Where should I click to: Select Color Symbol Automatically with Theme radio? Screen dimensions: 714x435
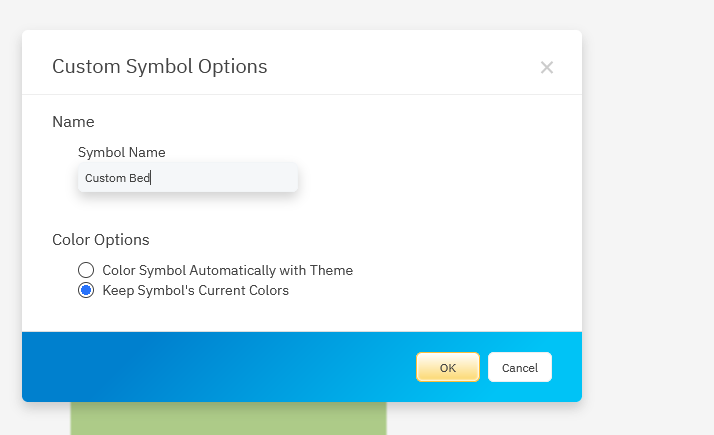[x=86, y=270]
